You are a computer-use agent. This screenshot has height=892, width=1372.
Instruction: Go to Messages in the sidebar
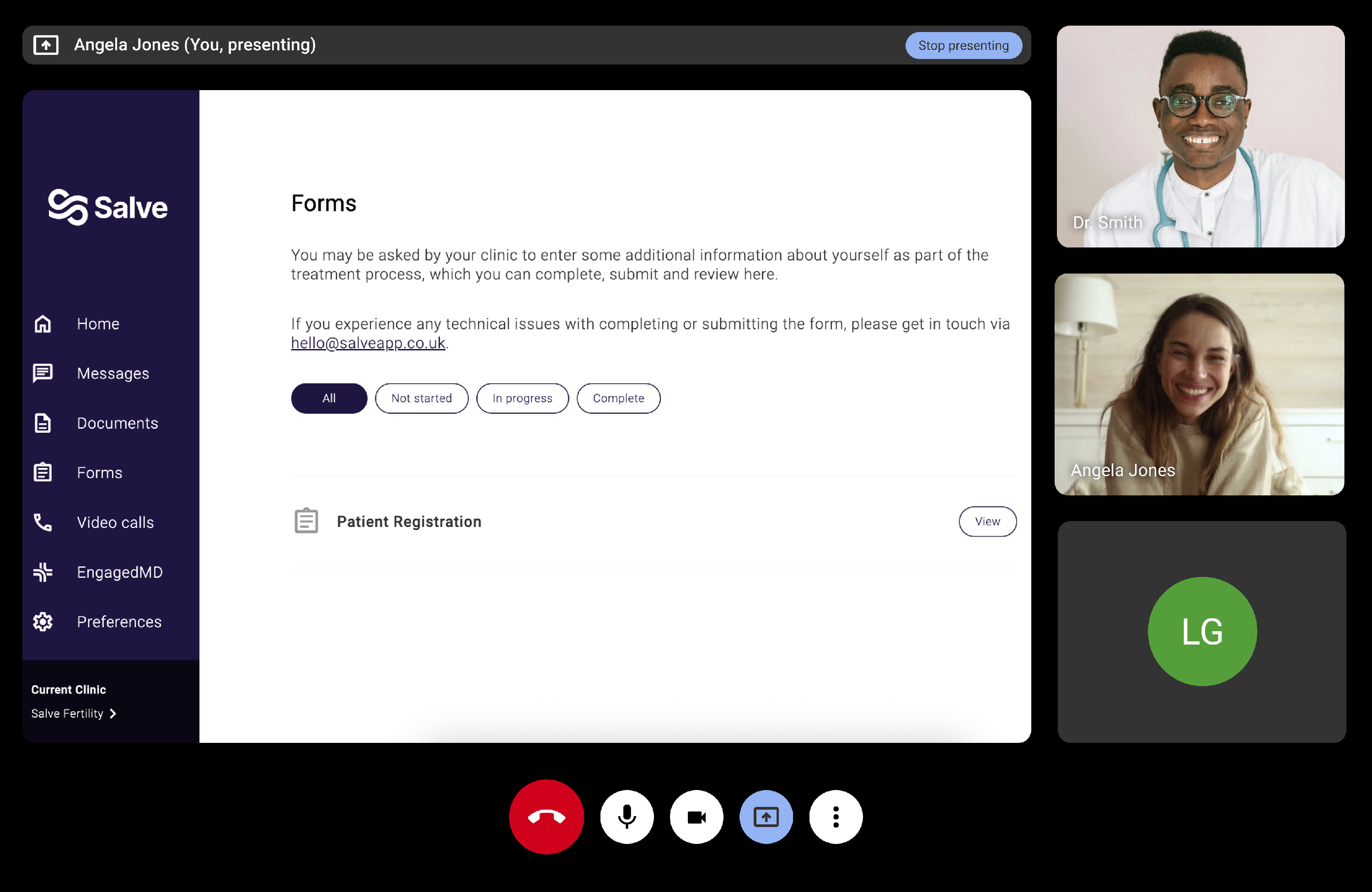113,374
